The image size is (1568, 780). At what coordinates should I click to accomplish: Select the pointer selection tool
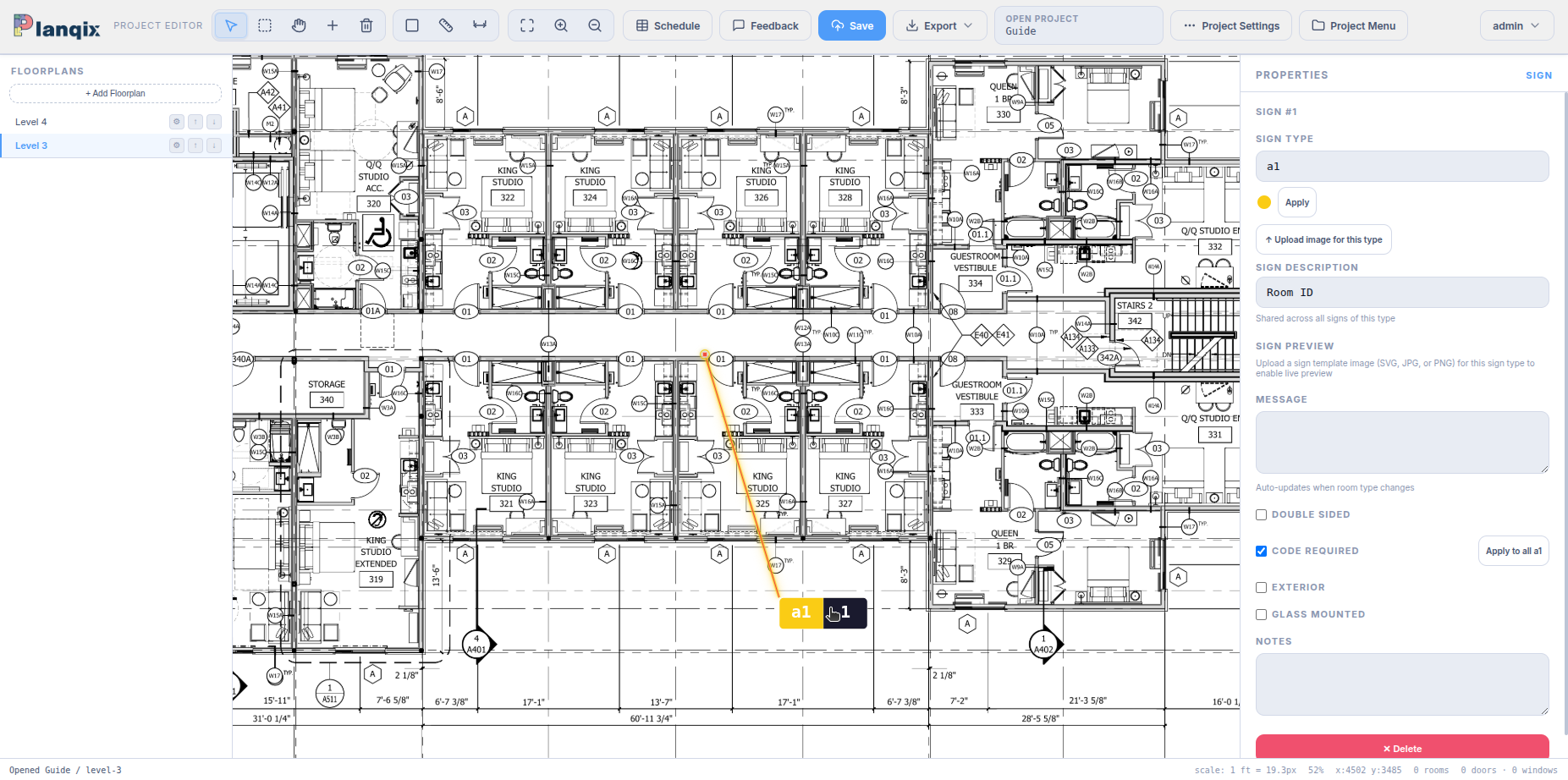click(x=231, y=25)
